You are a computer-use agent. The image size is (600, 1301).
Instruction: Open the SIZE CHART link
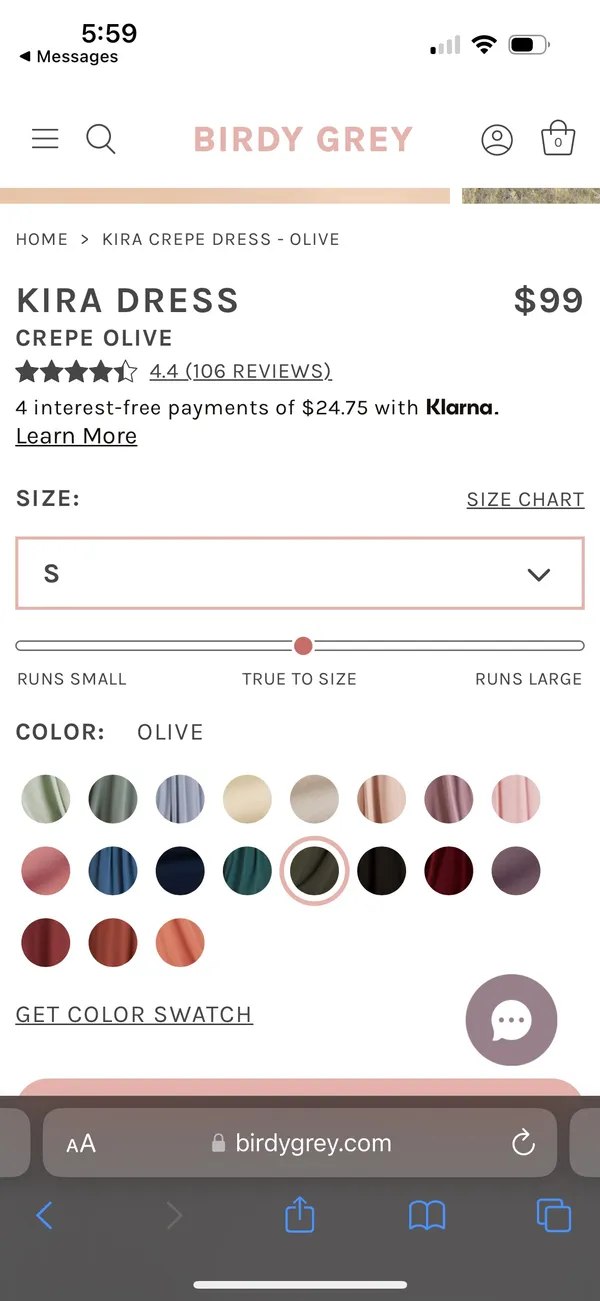pos(525,499)
